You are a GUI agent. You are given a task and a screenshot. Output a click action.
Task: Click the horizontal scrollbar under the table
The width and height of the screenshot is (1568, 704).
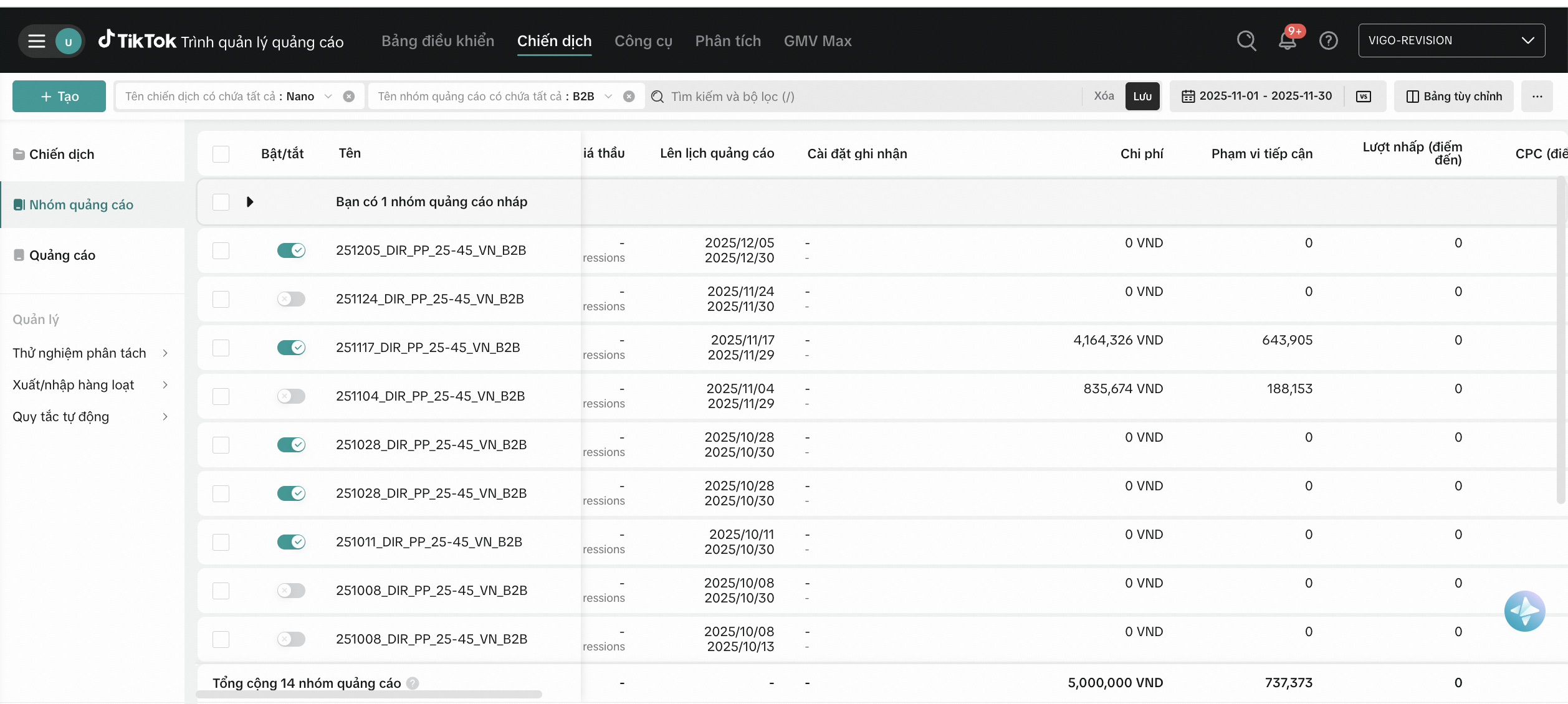click(x=369, y=694)
